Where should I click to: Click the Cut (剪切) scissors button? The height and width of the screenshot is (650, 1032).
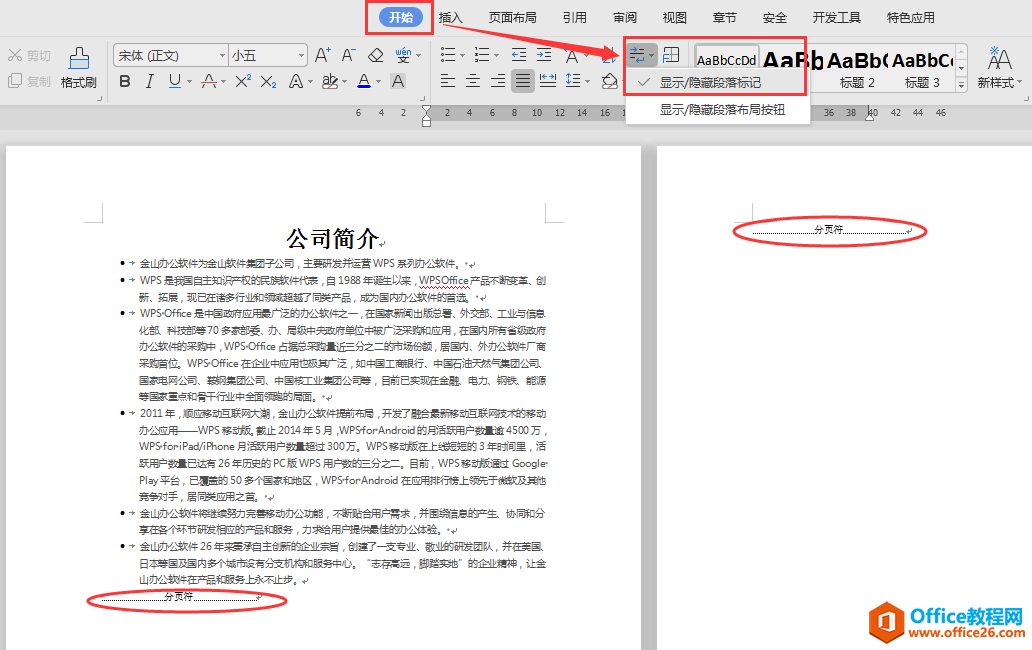click(x=29, y=55)
